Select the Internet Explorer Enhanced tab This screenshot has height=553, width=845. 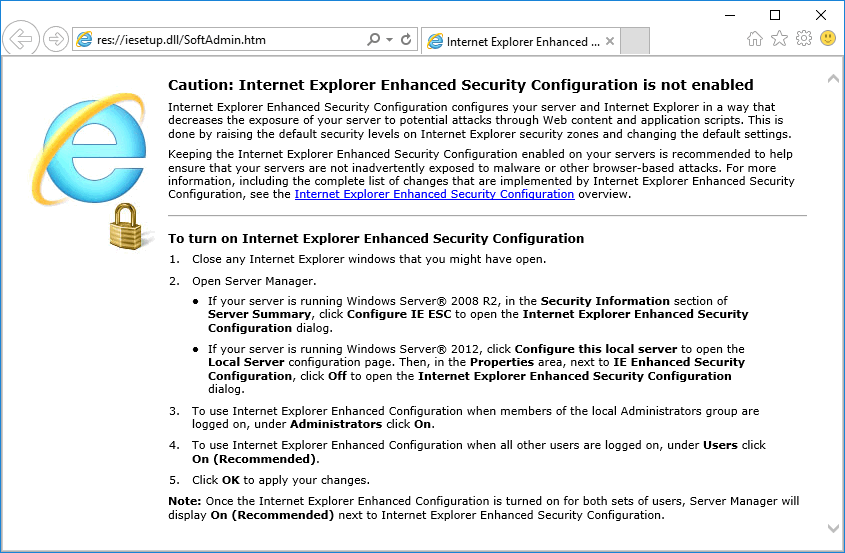521,42
